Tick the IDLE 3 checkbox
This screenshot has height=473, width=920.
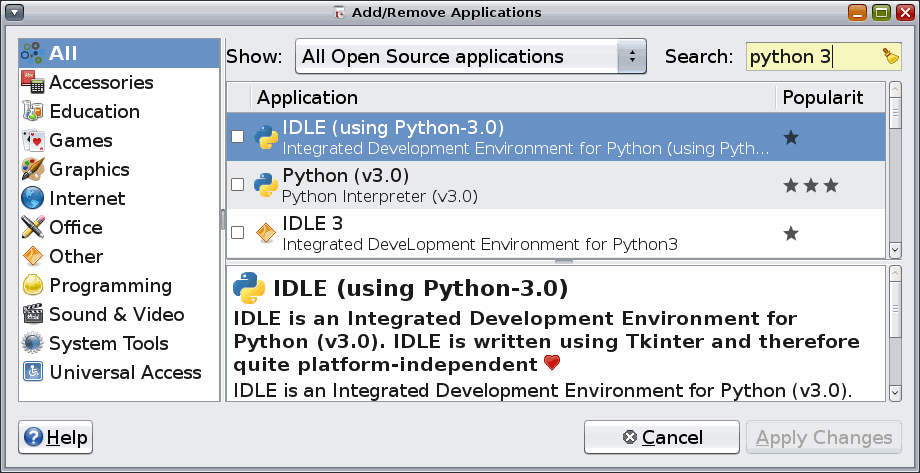click(238, 233)
